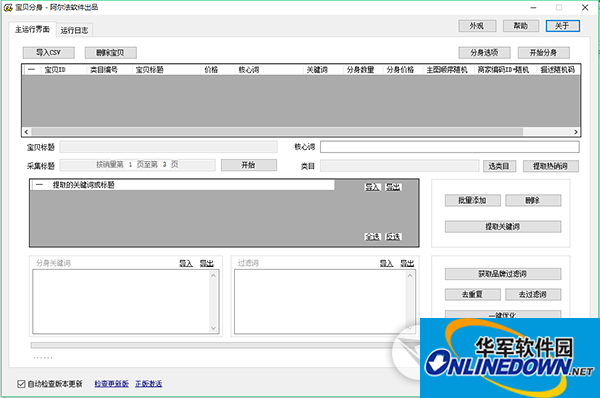Click the up arrow of the 分身关键词 scrollbar
This screenshot has height=398, width=600.
[x=214, y=275]
